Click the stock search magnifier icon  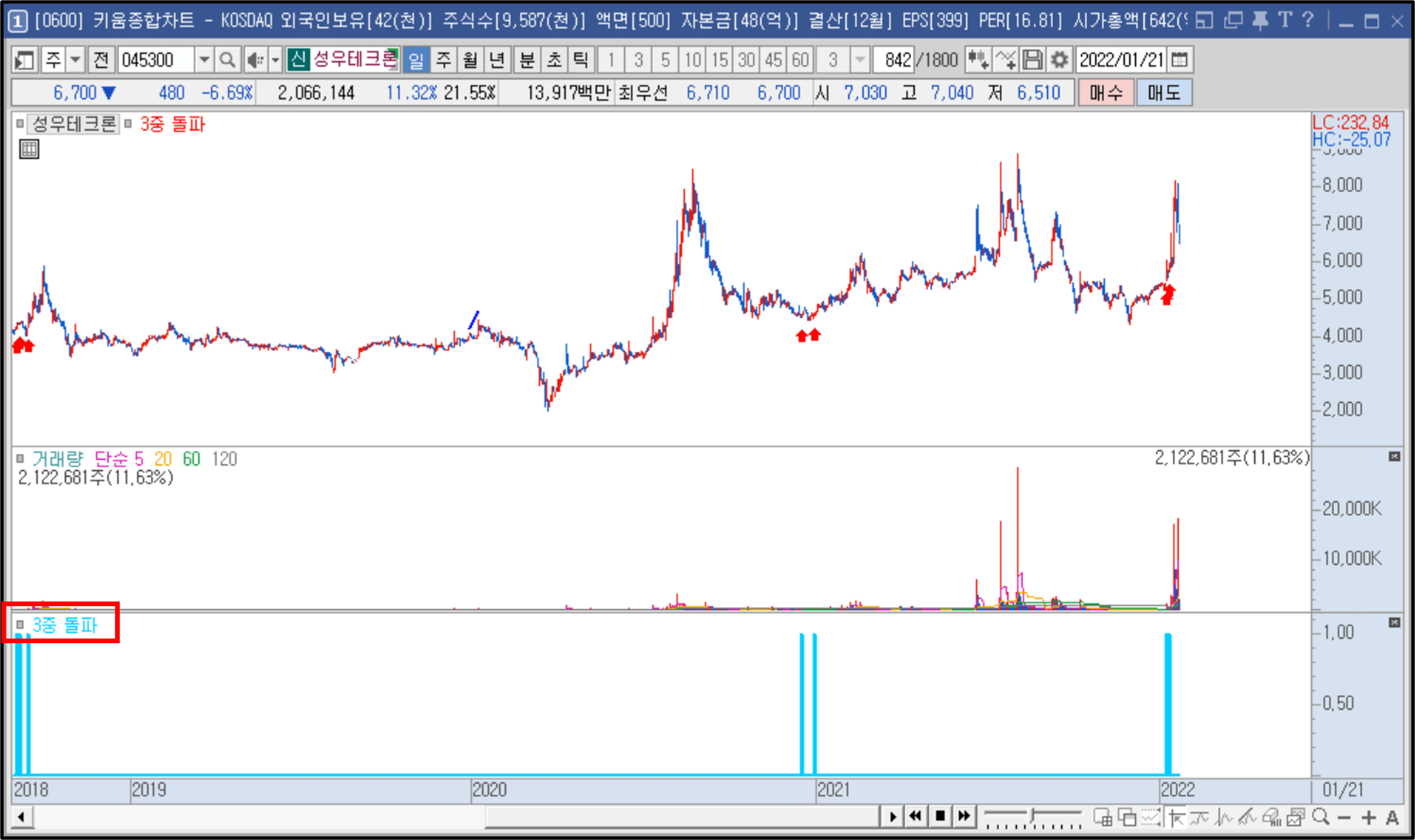point(227,60)
